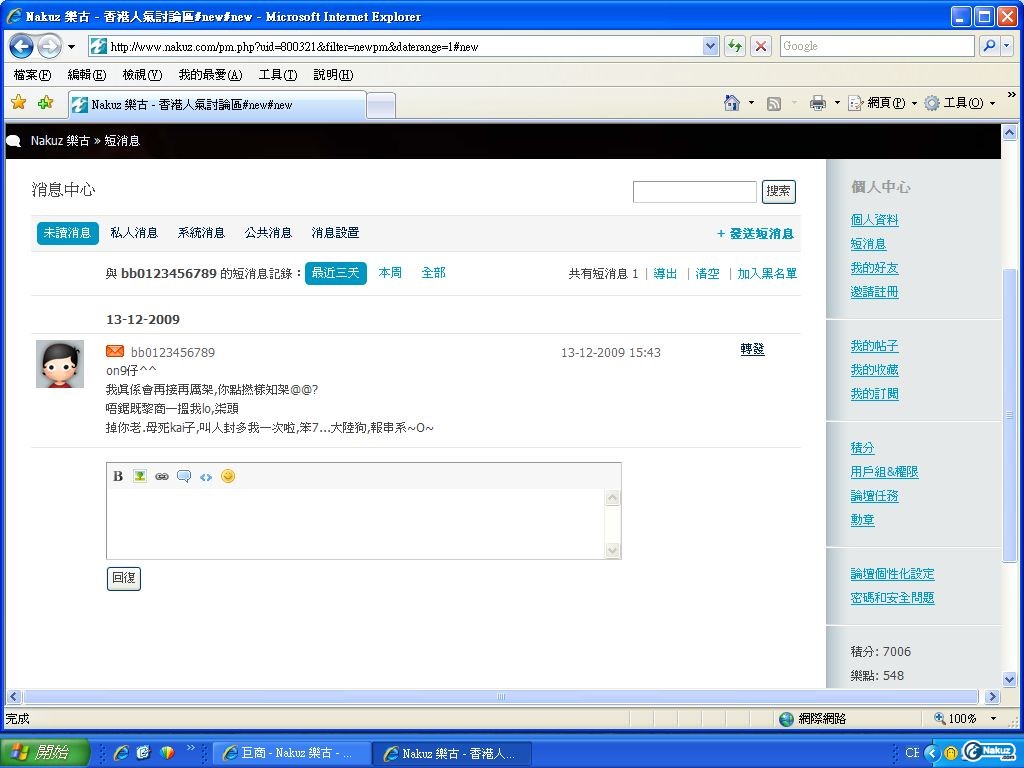
Task: Click the quote bubble icon in reply editor
Action: (x=184, y=476)
